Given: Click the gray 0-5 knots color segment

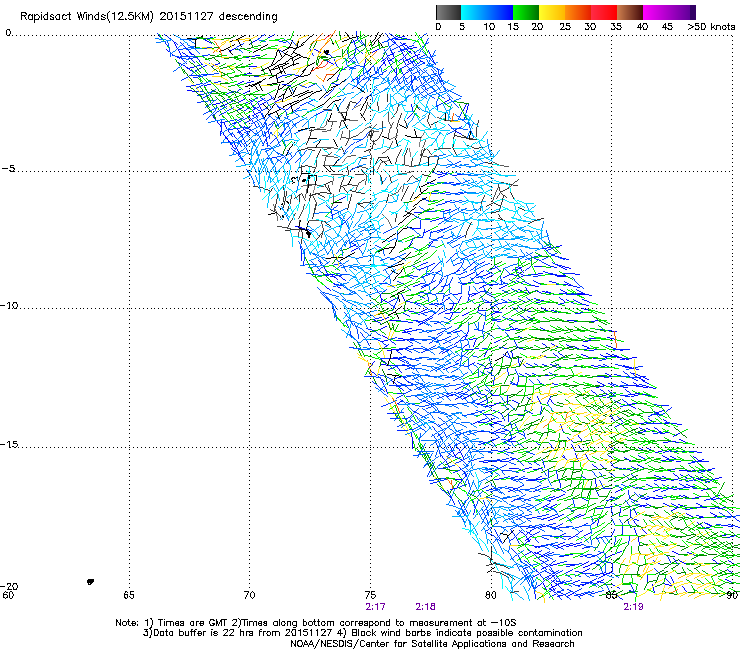Looking at the screenshot, I should coord(448,12).
